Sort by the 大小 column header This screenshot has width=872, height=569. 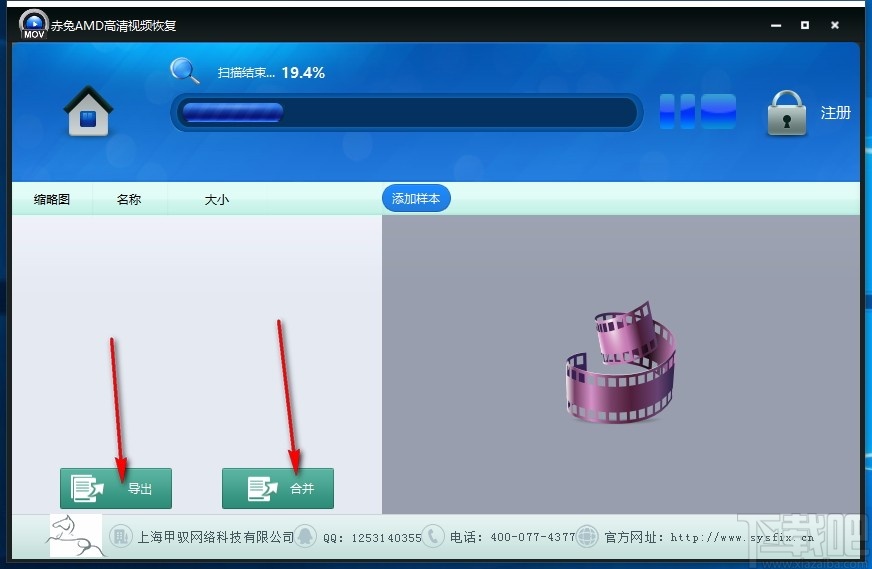(x=216, y=199)
